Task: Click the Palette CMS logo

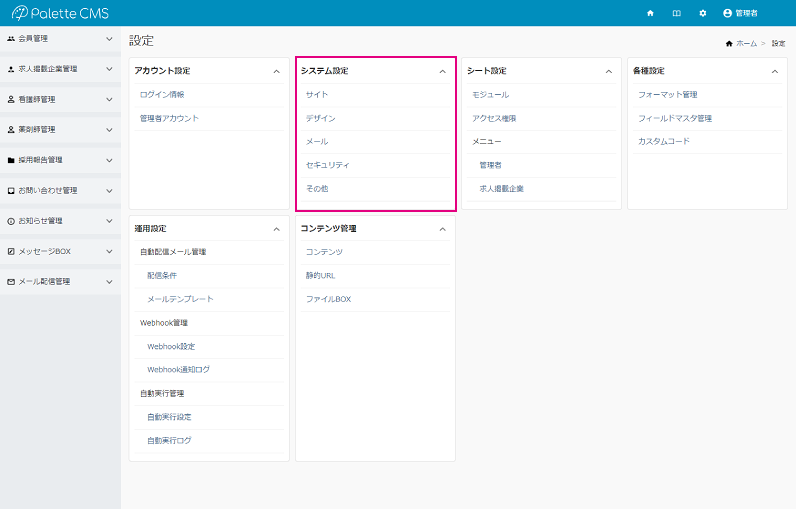Action: pos(60,13)
